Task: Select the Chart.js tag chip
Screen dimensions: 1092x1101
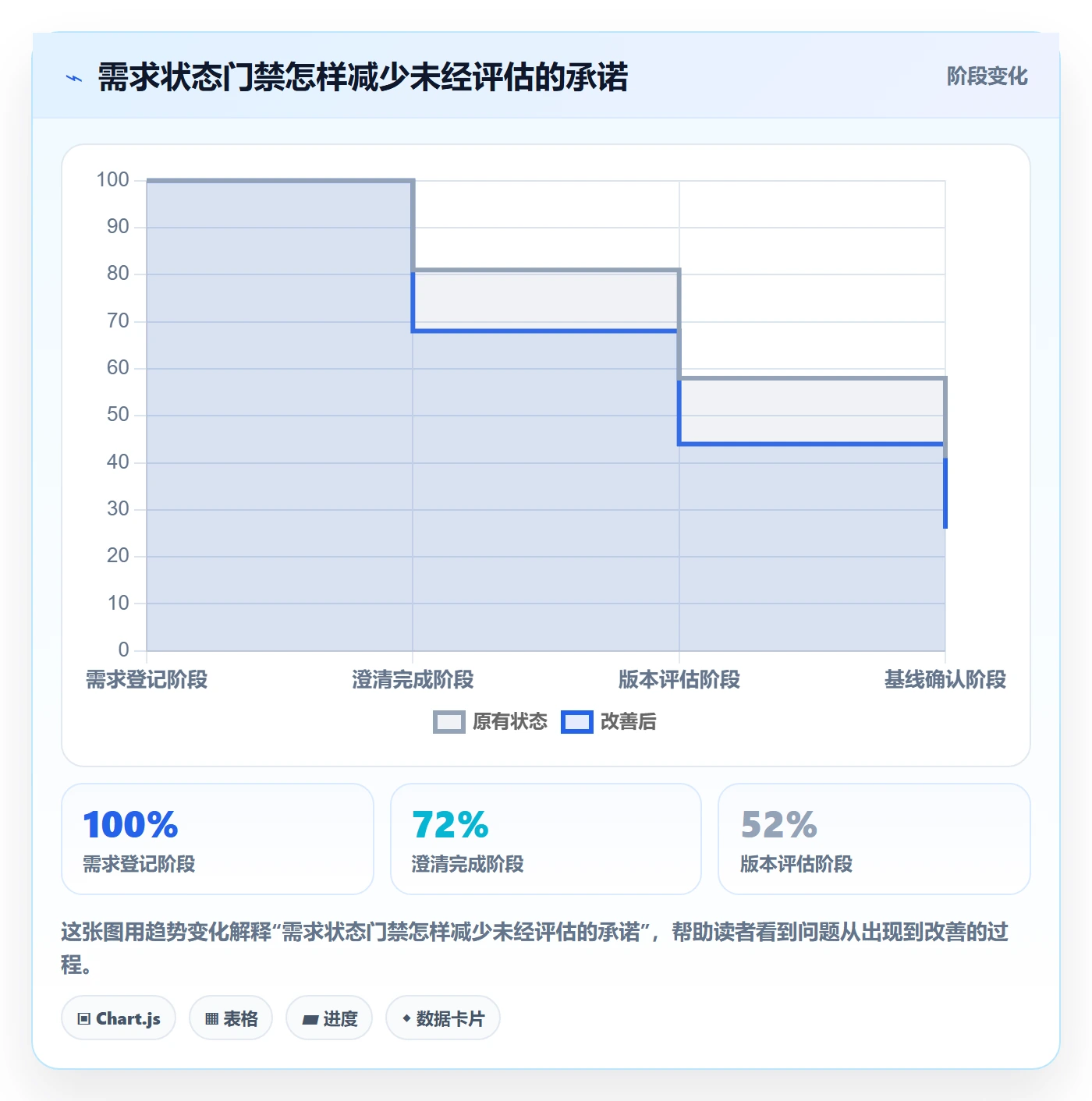Action: click(x=119, y=1018)
